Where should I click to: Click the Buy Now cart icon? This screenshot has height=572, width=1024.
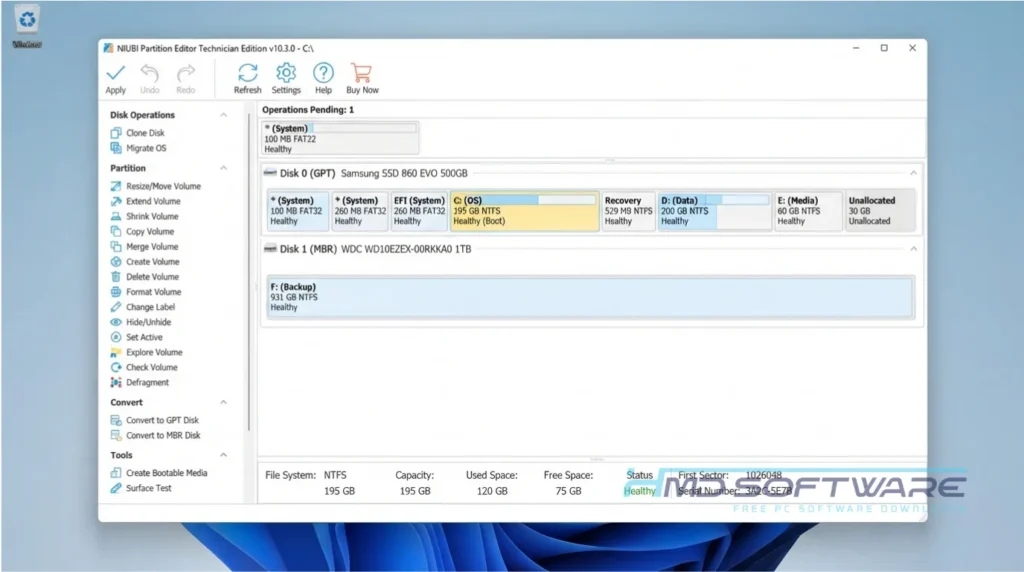click(x=361, y=72)
